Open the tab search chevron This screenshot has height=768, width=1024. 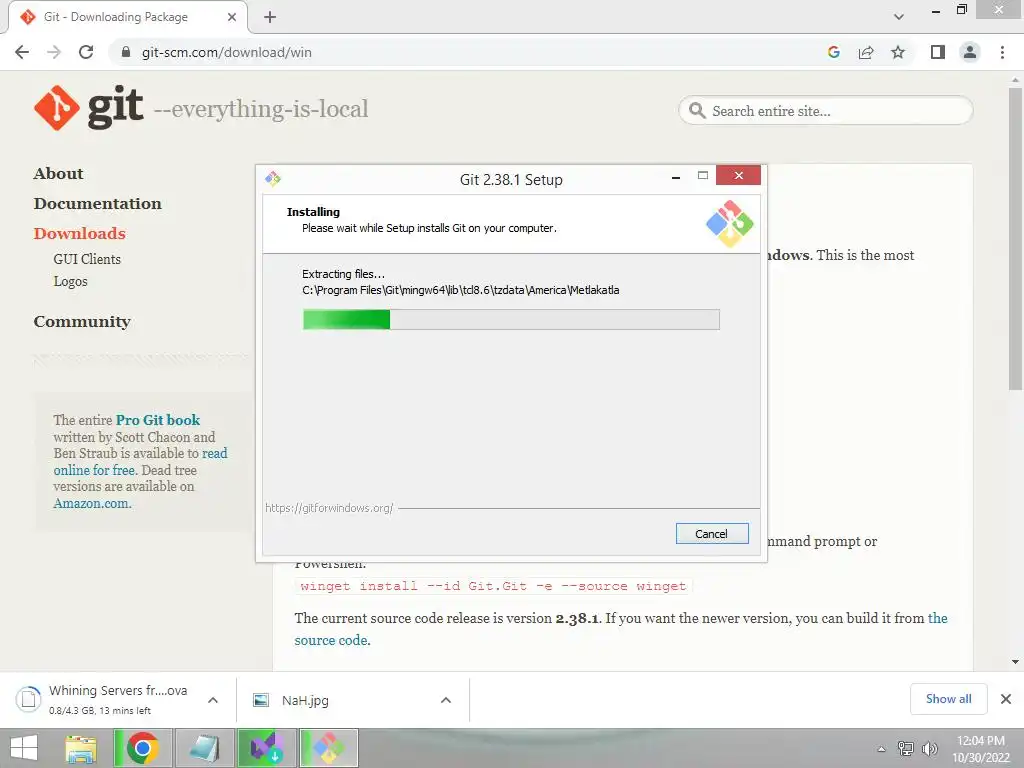pyautogui.click(x=899, y=17)
